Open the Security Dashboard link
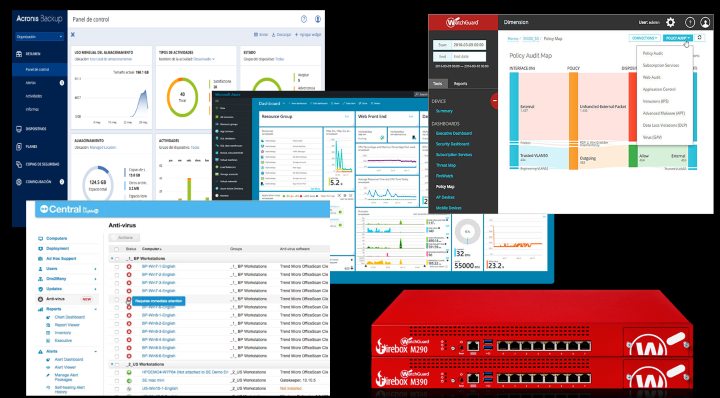 coord(452,144)
